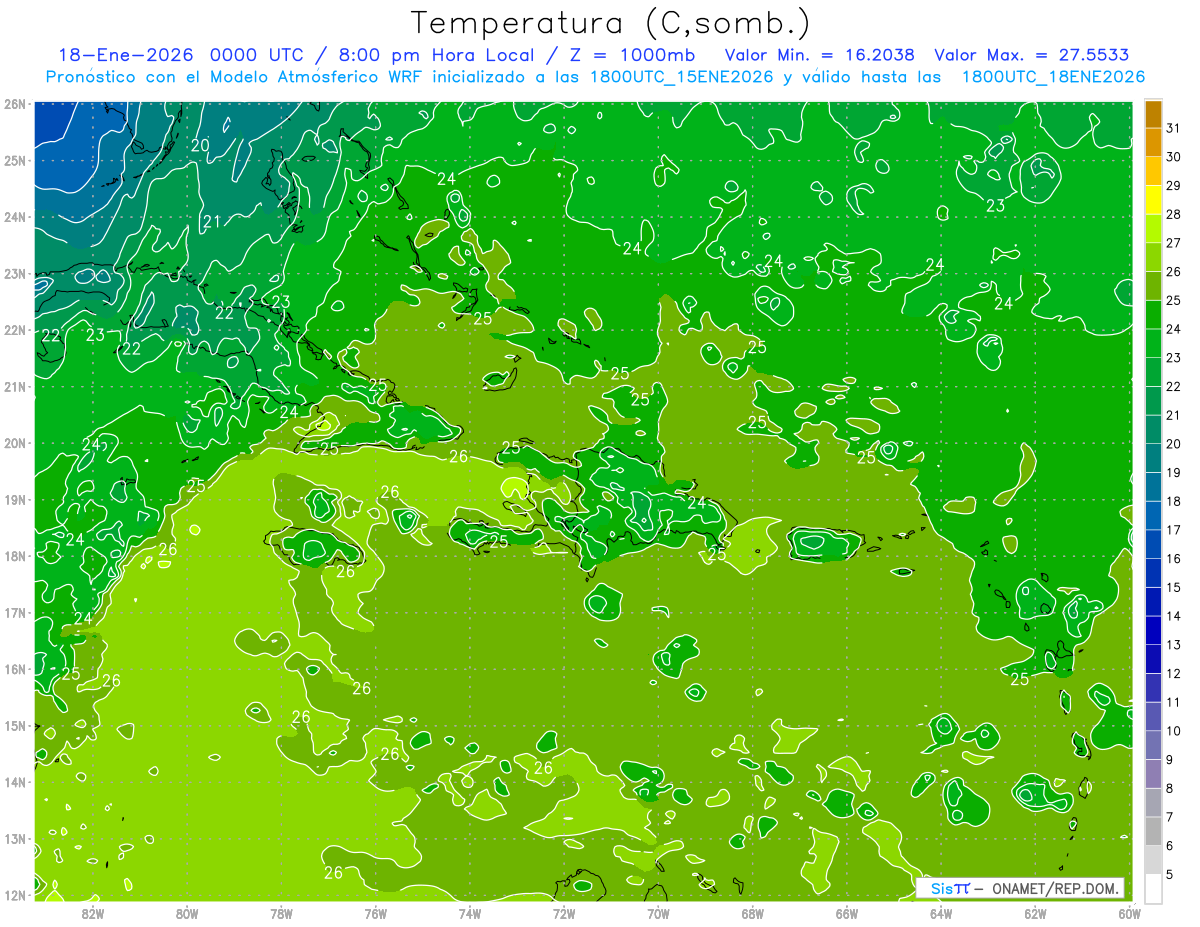The height and width of the screenshot is (927, 1200).
Task: Click the 66W longitude axis label
Action: point(847,912)
